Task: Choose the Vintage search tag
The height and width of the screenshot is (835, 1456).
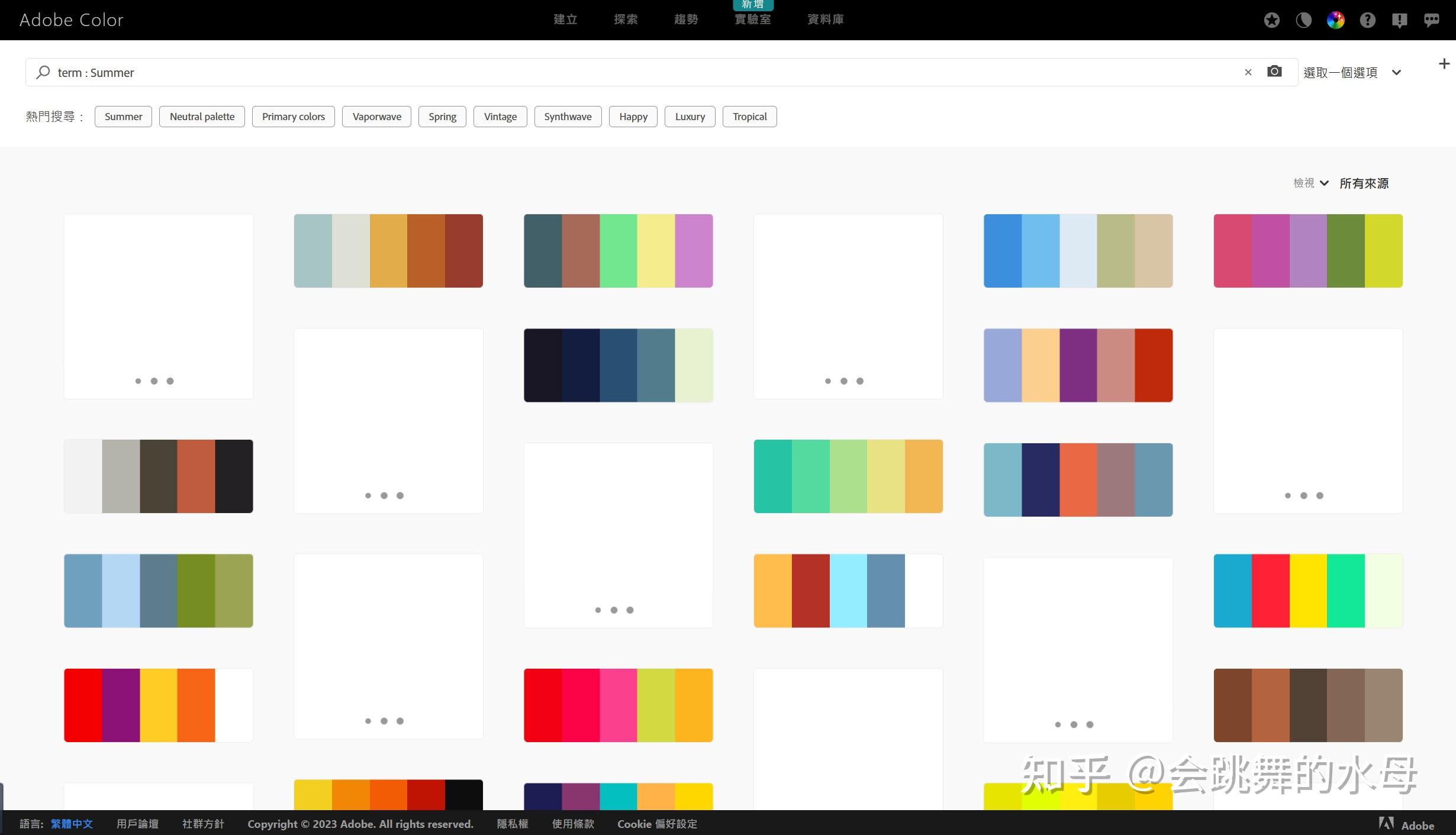Action: coord(500,117)
